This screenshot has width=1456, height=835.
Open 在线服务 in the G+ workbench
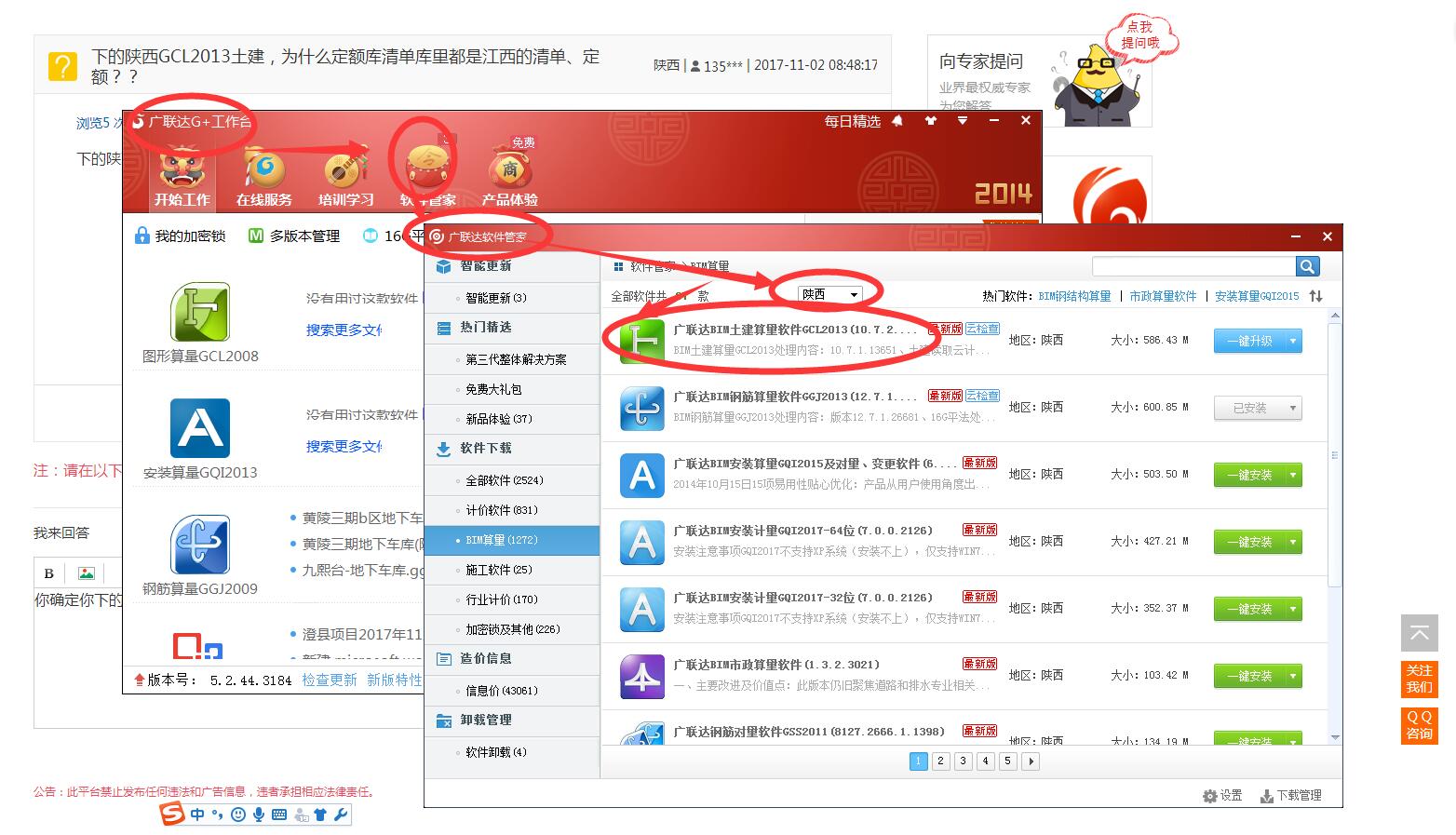pyautogui.click(x=264, y=179)
